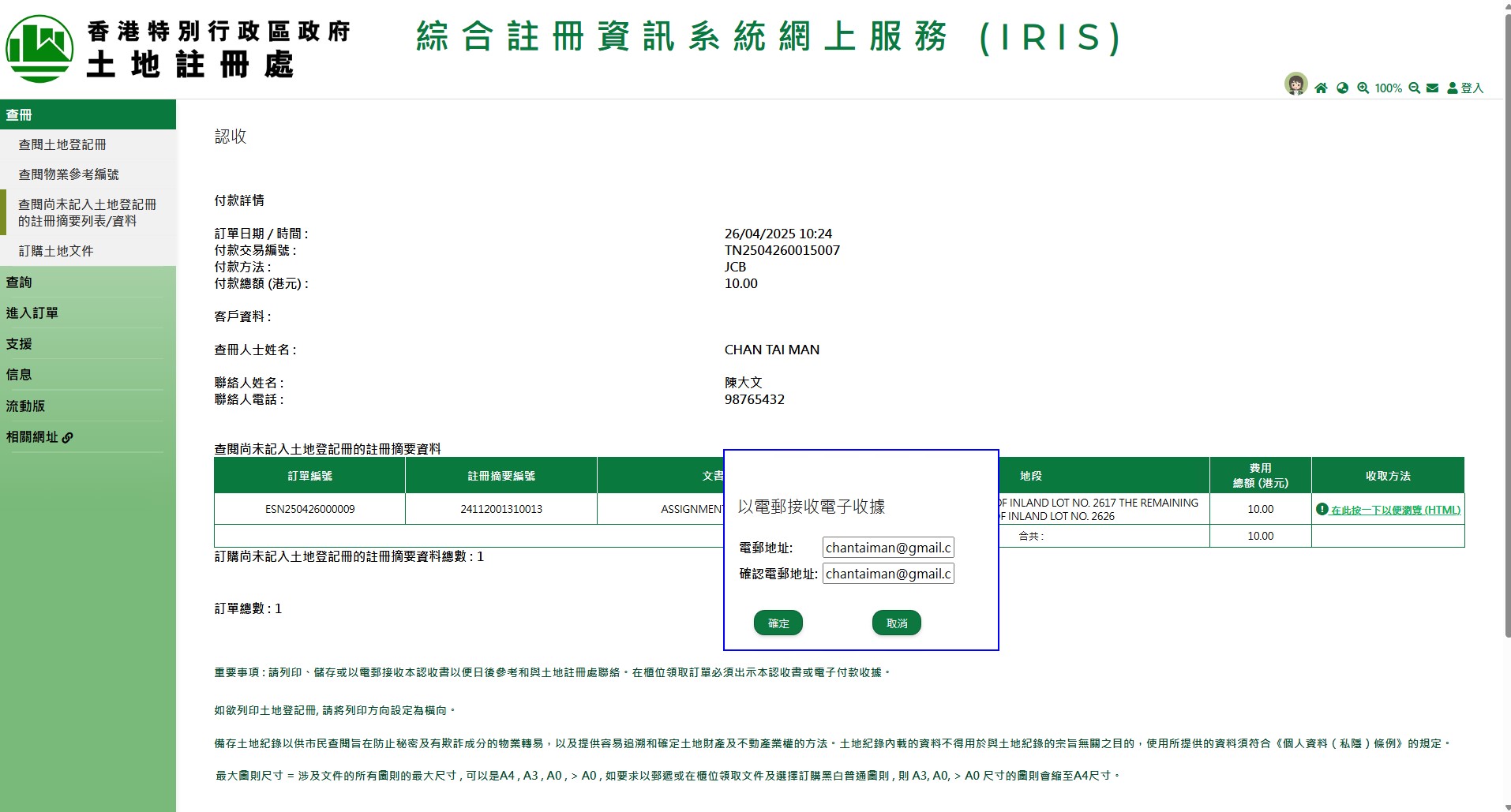This screenshot has height=812, width=1511.
Task: Click the order date 26/04/2025 10:24
Action: (778, 234)
